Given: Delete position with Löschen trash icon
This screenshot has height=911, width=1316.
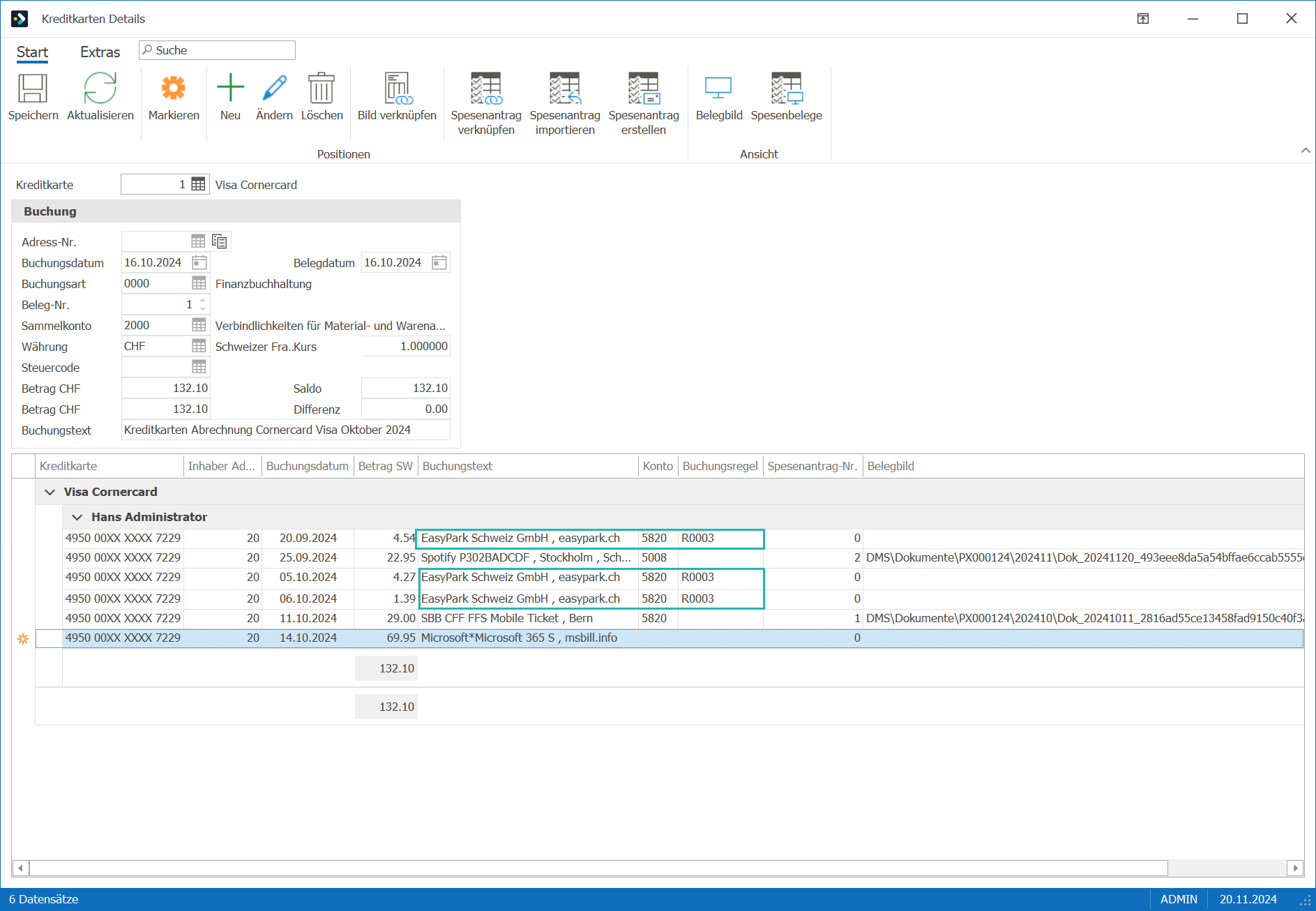Looking at the screenshot, I should coord(322,89).
